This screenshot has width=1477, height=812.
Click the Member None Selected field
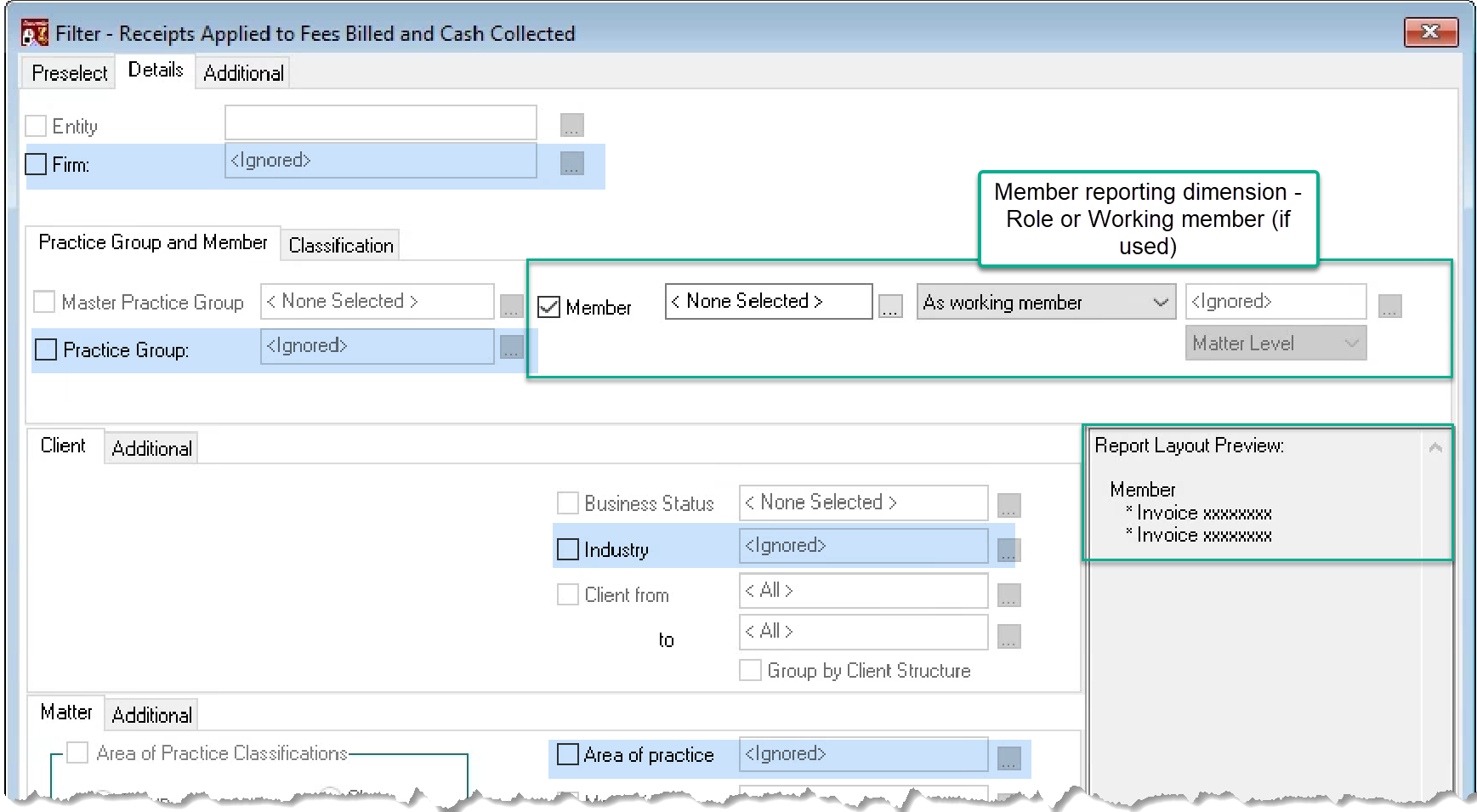(769, 301)
